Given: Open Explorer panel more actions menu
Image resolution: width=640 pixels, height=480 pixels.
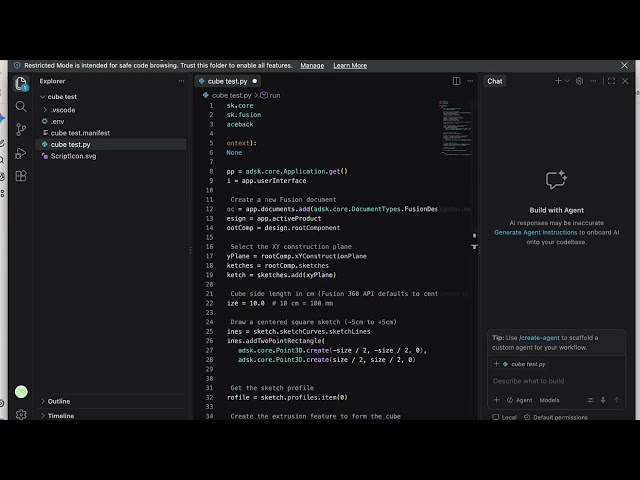Looking at the screenshot, I should tap(181, 81).
